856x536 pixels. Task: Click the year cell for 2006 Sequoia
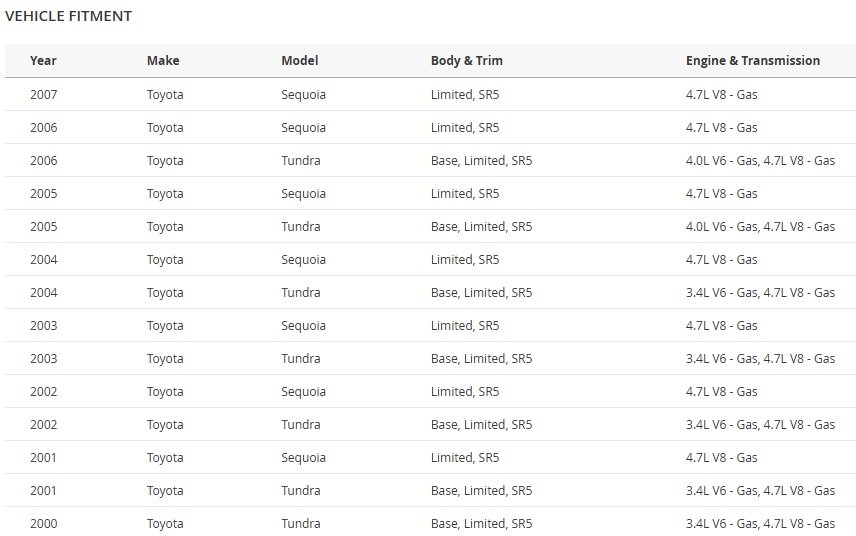(44, 128)
